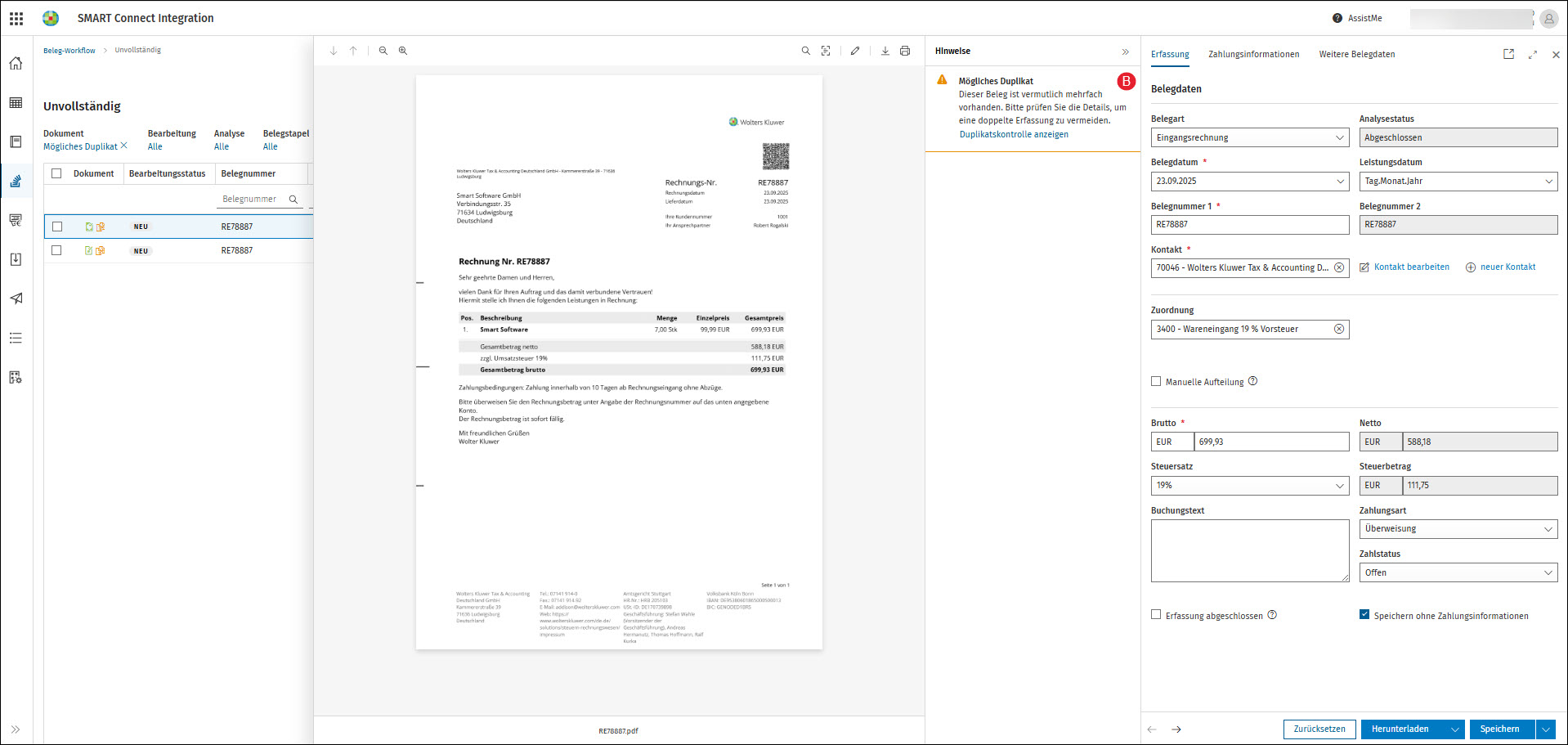Image resolution: width=1568 pixels, height=745 pixels.
Task: Open the Belegart dropdown
Action: click(1250, 137)
